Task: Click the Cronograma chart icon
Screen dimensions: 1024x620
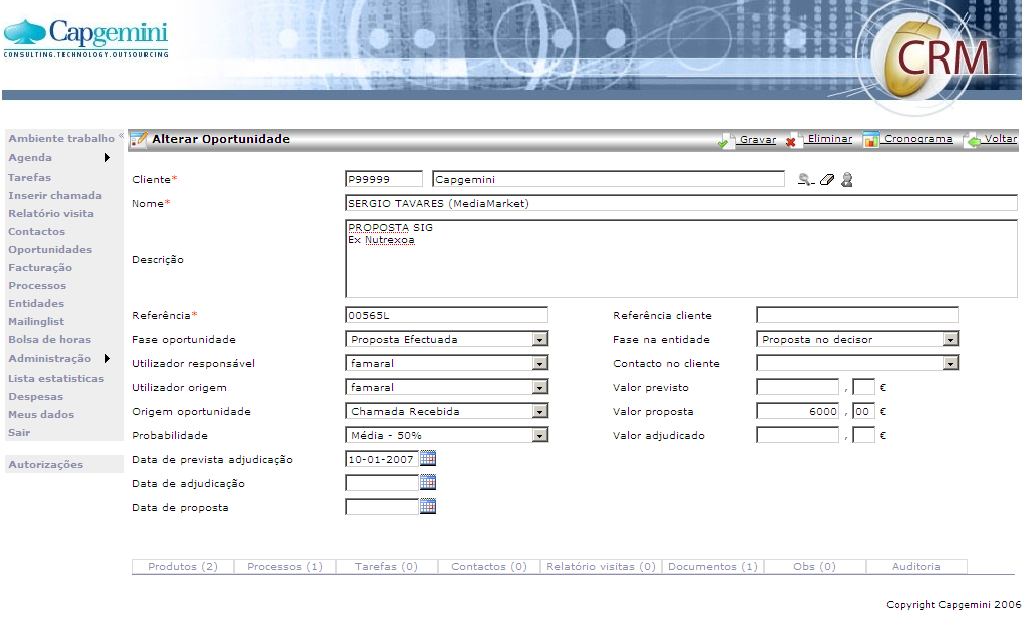Action: click(x=871, y=140)
